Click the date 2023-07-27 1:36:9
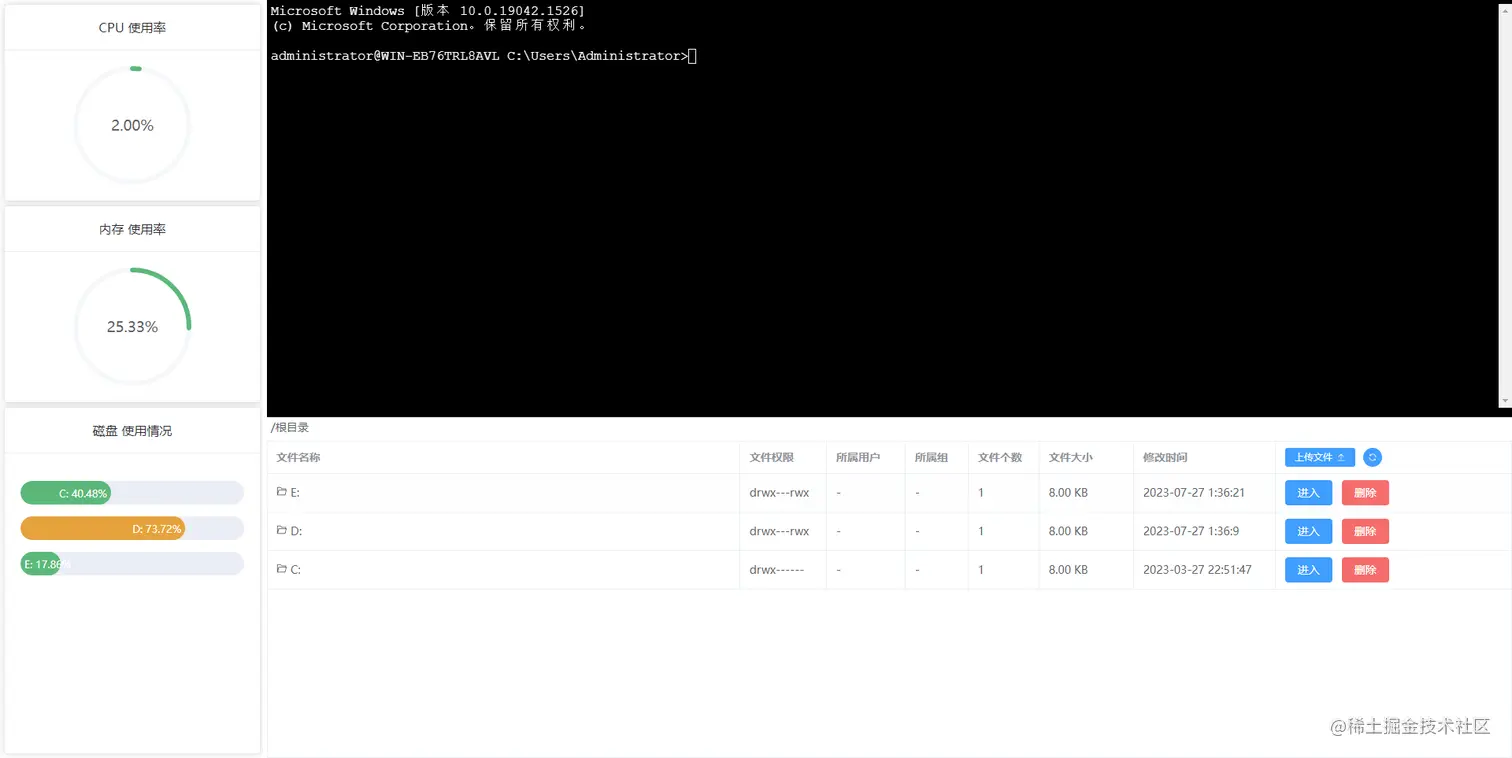 tap(1191, 531)
